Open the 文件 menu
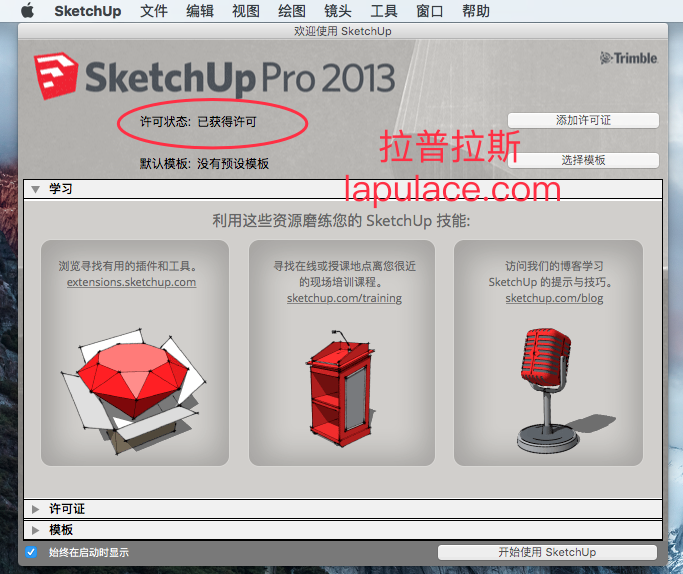The image size is (683, 574). [154, 11]
